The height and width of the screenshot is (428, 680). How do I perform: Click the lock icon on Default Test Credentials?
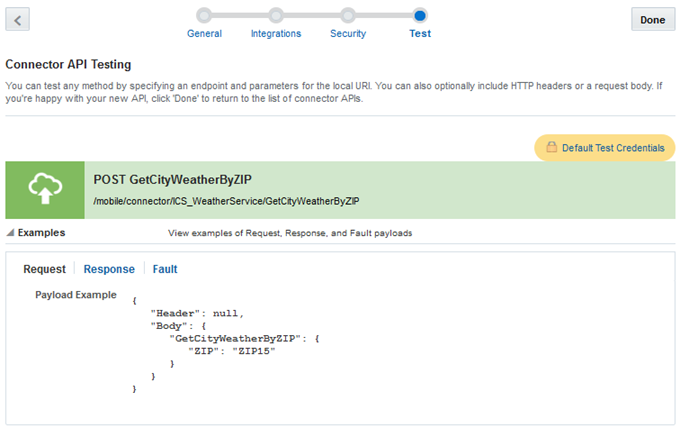(551, 148)
